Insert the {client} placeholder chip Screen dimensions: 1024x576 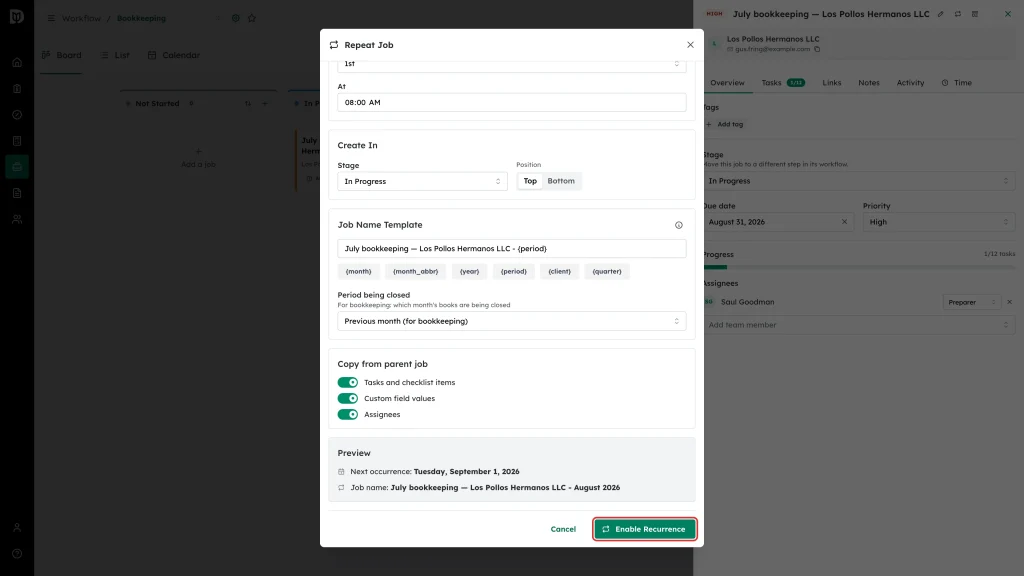(x=560, y=272)
